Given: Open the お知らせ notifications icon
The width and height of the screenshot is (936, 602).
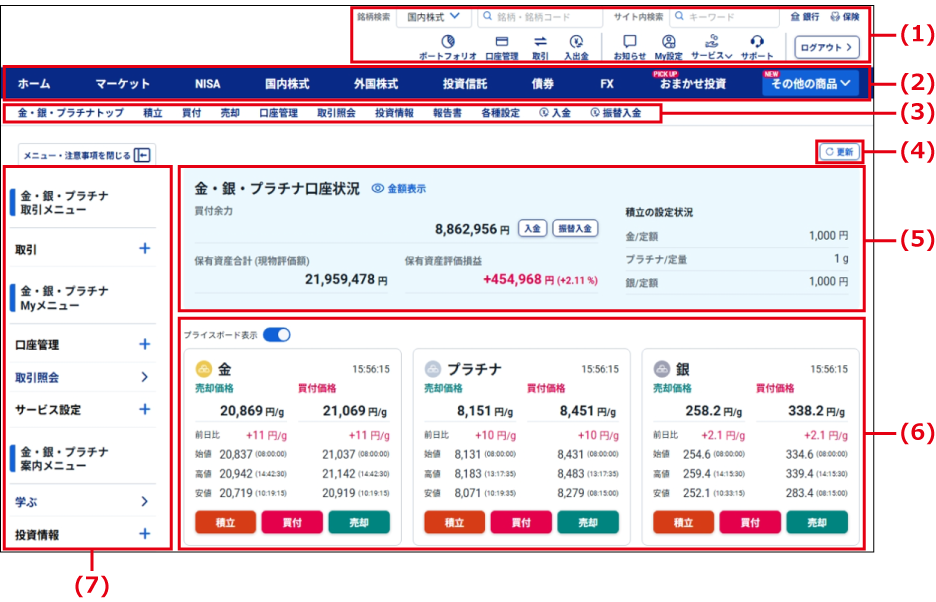Looking at the screenshot, I should [629, 42].
